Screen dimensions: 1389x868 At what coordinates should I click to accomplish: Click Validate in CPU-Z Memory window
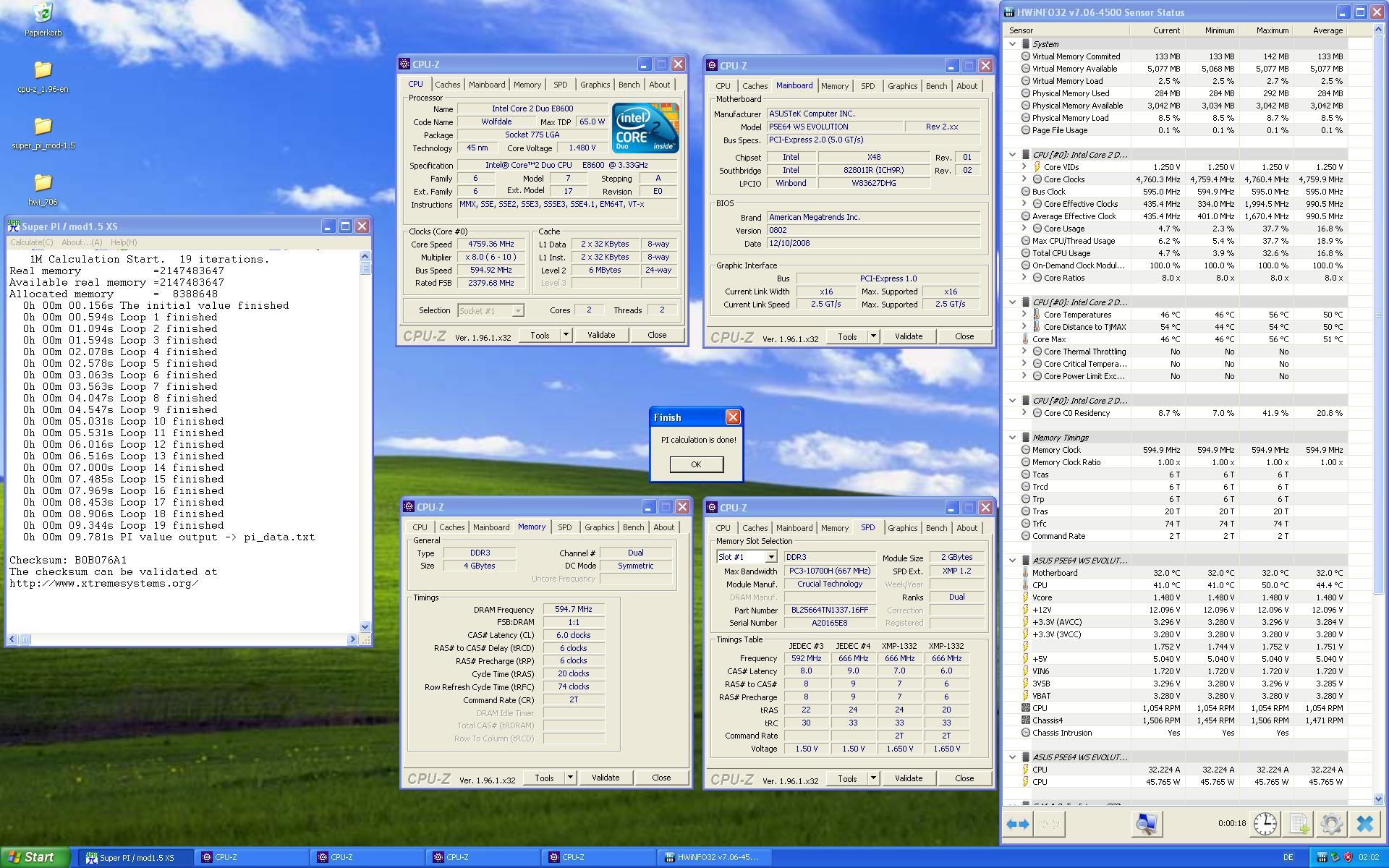click(606, 778)
